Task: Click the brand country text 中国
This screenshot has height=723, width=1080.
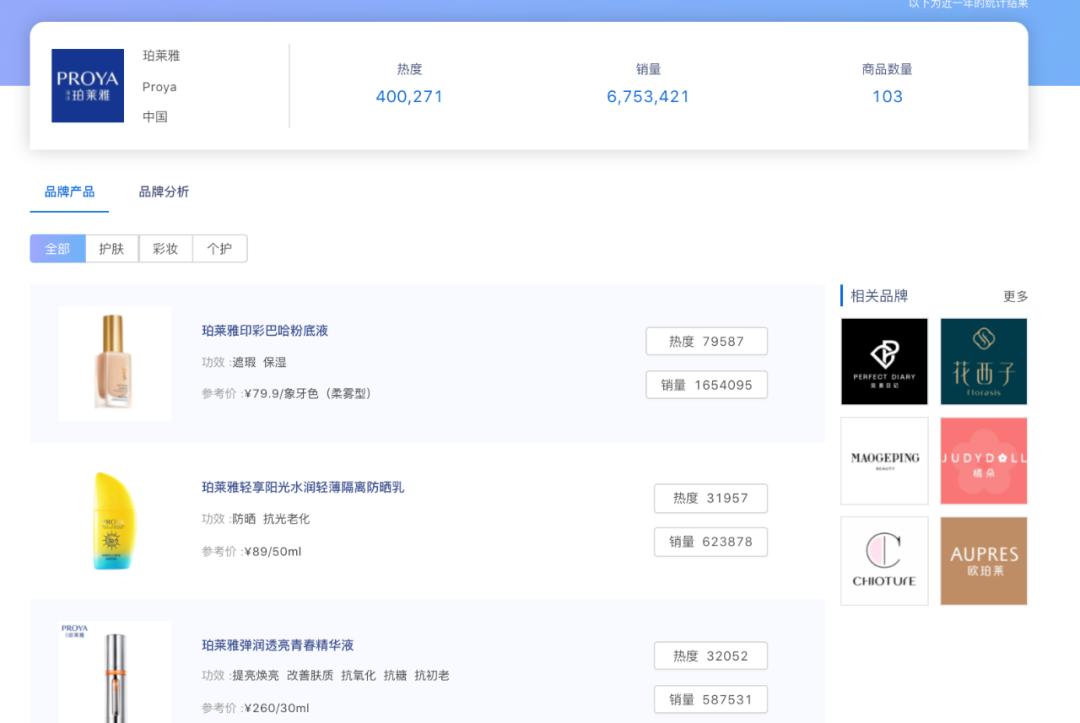Action: tap(155, 117)
